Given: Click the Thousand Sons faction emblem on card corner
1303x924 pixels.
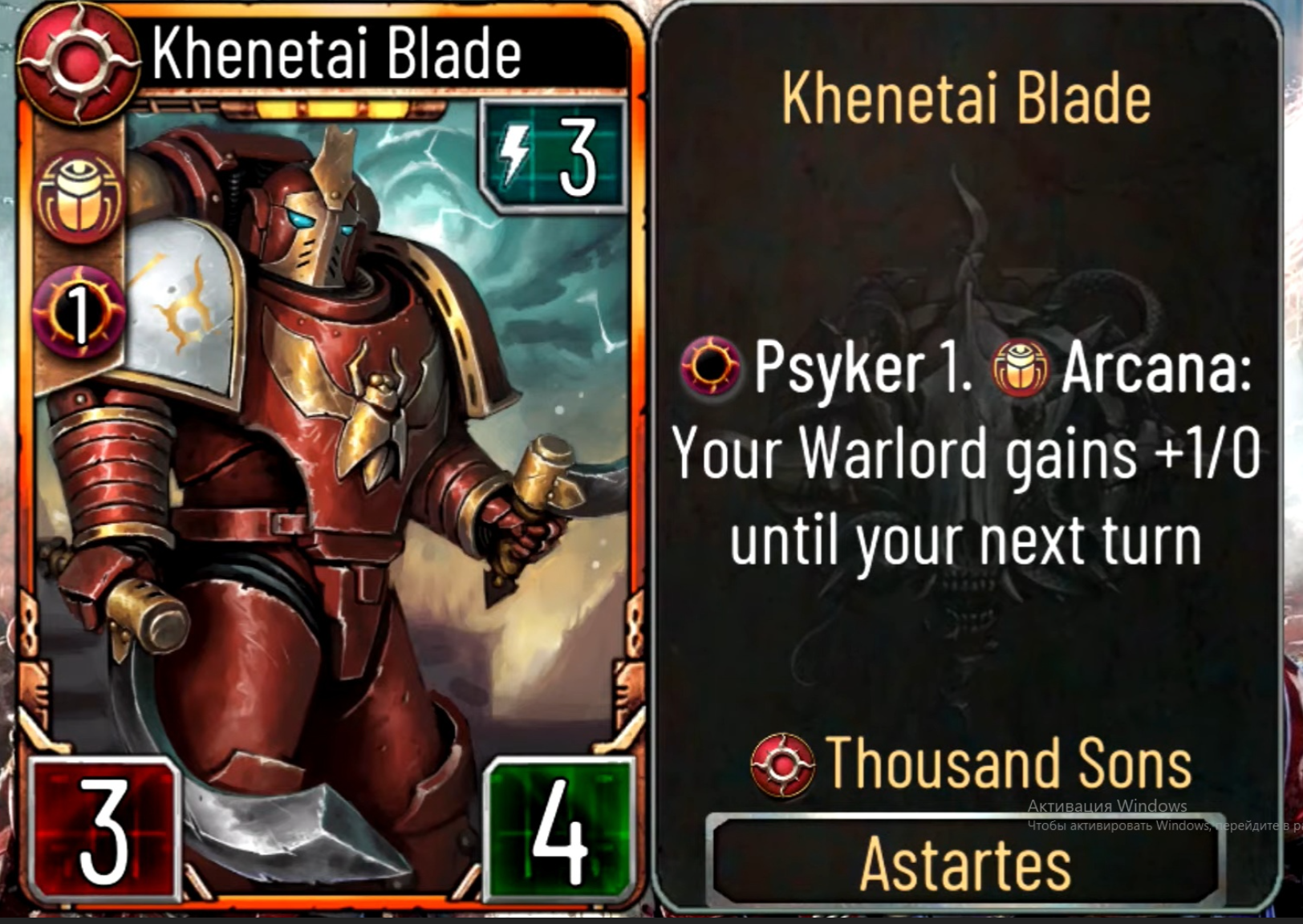Looking at the screenshot, I should click(78, 62).
